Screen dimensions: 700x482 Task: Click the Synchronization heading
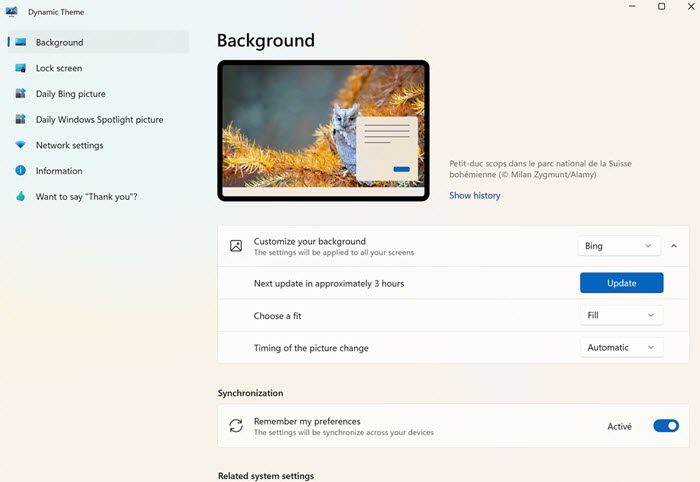point(250,393)
